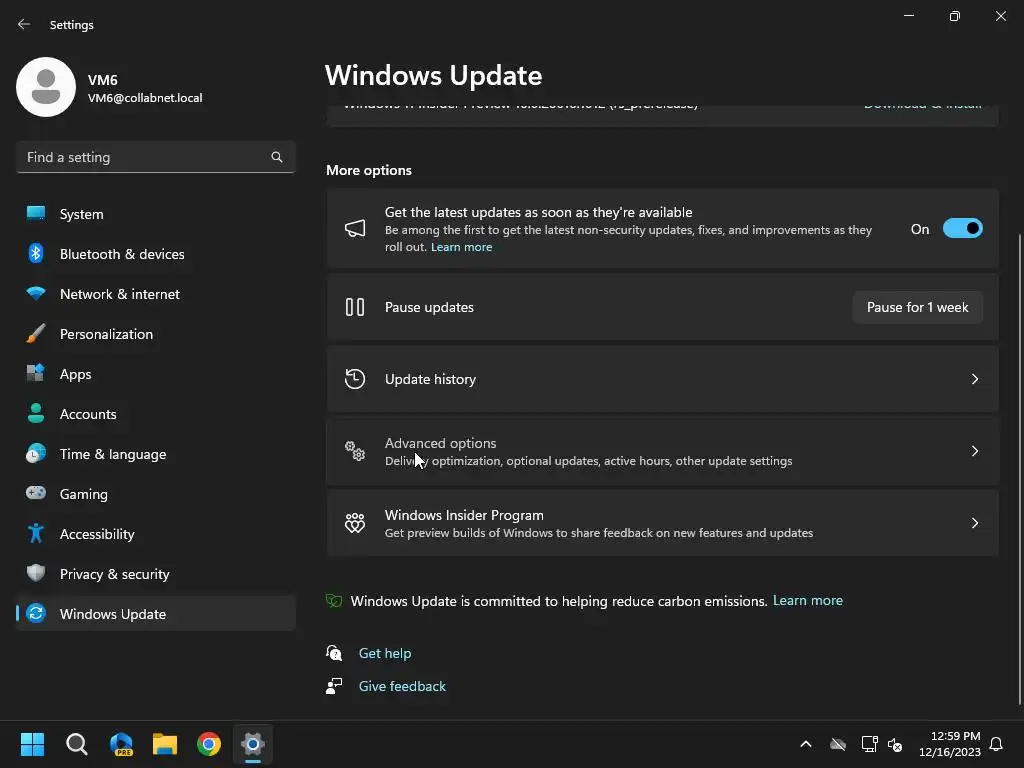Viewport: 1024px width, 768px height.
Task: Open Accounts settings
Action: pos(155,413)
